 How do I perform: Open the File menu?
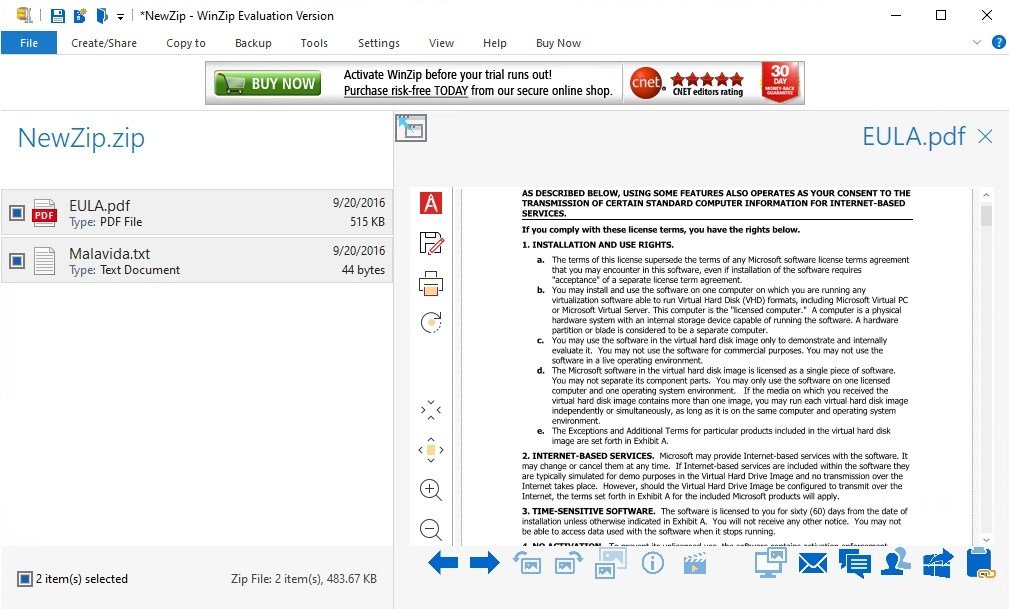pos(29,43)
